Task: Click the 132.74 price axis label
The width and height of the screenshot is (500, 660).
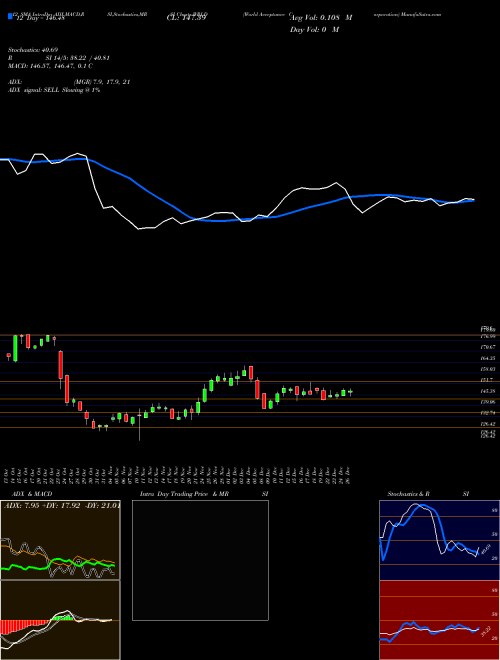Action: click(x=488, y=413)
